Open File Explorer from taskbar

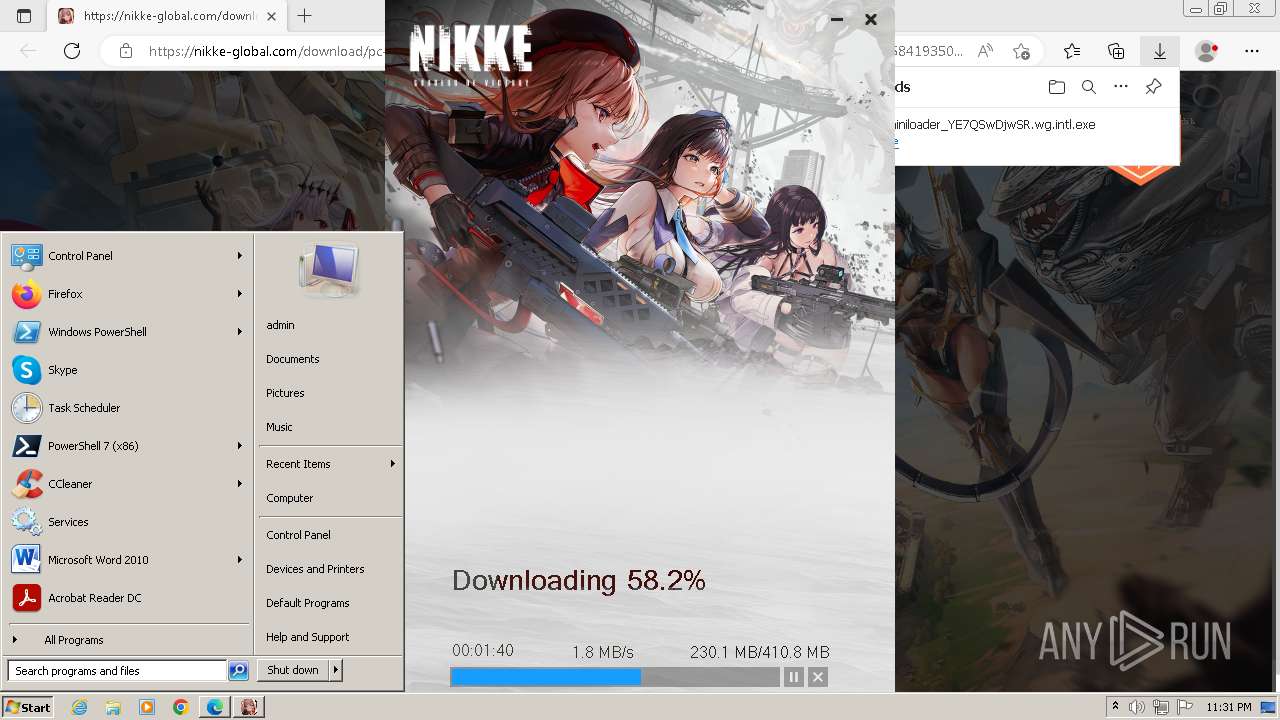click(x=113, y=707)
